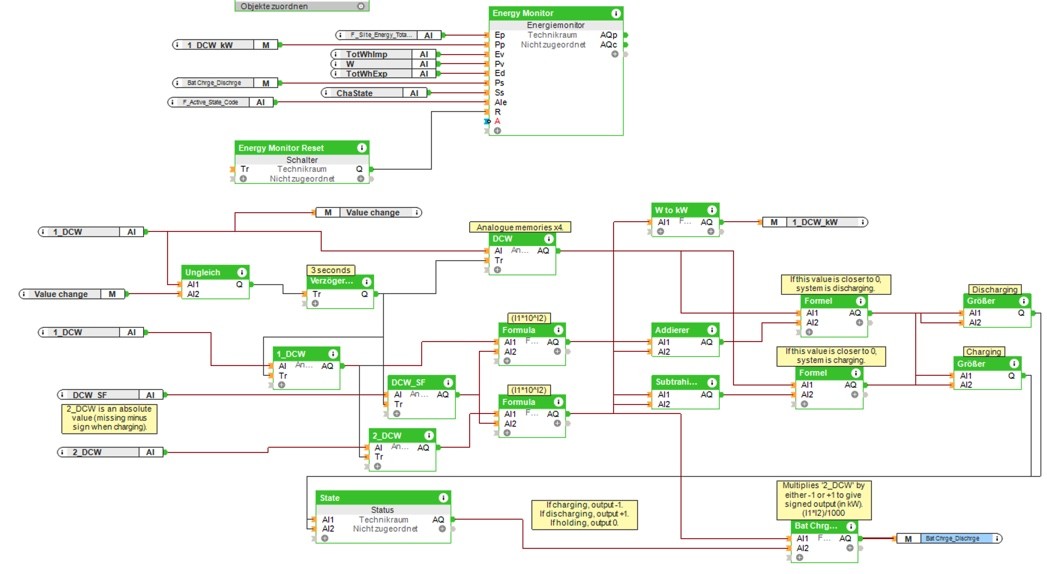Click Energiemonitor label in Energy Monitor block
The width and height of the screenshot is (1047, 574).
point(556,25)
